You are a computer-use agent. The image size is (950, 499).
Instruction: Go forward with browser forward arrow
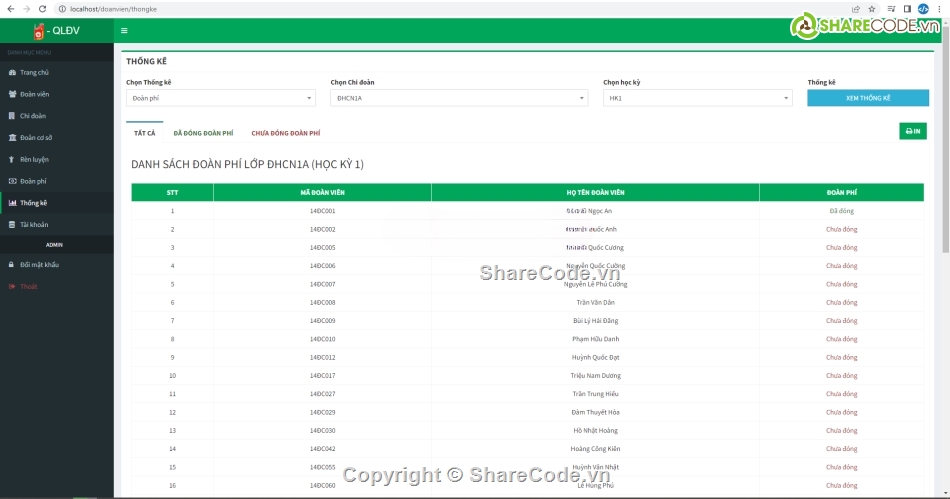point(26,9)
